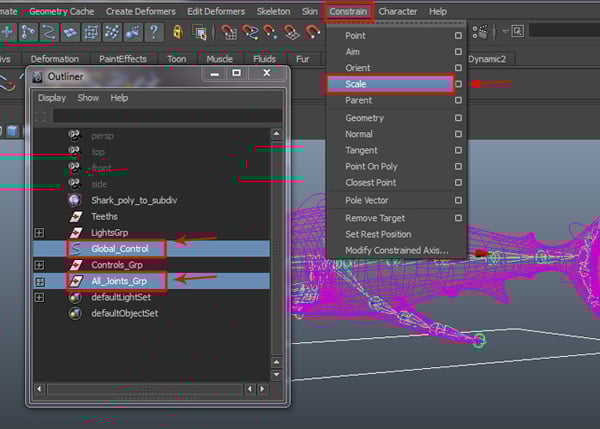The width and height of the screenshot is (600, 429).
Task: Open the Parent constraint option box
Action: click(x=458, y=101)
